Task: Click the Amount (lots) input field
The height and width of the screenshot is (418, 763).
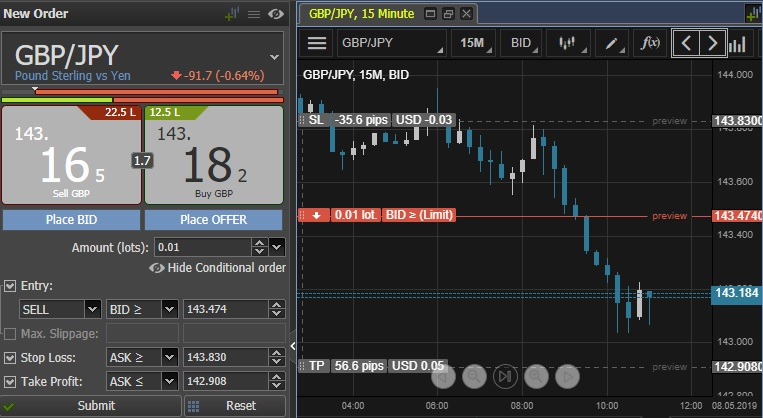Action: pos(203,247)
